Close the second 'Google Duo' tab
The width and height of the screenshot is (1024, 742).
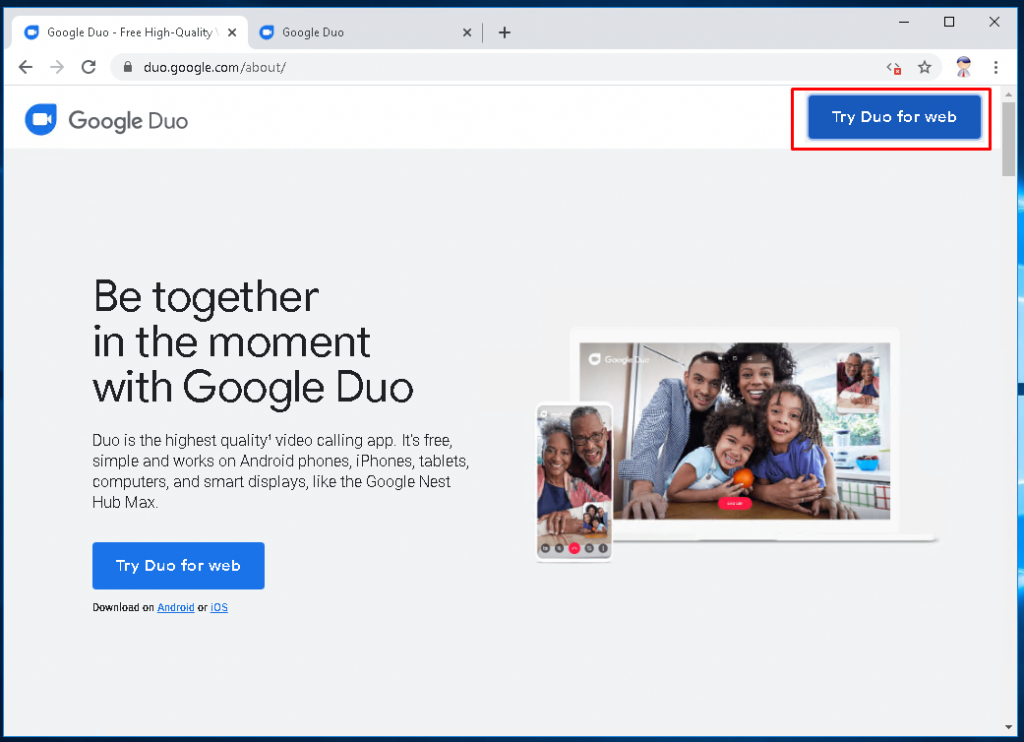pos(467,32)
